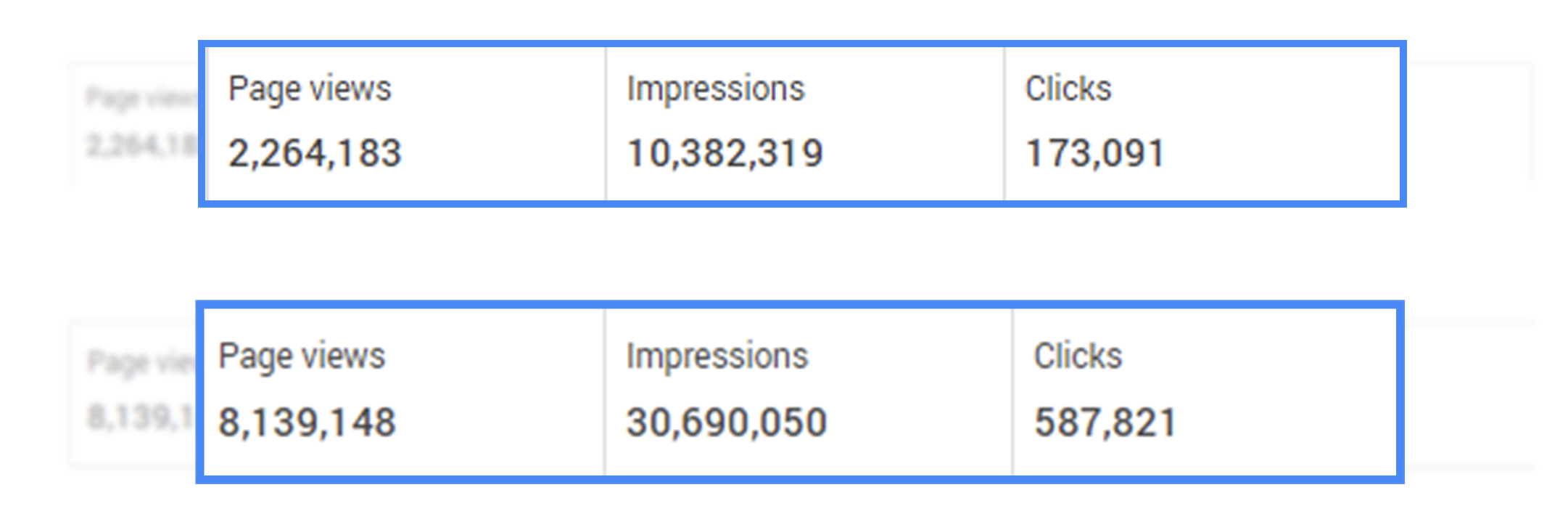
Task: Click the bottom Page views label
Action: pyautogui.click(x=302, y=356)
